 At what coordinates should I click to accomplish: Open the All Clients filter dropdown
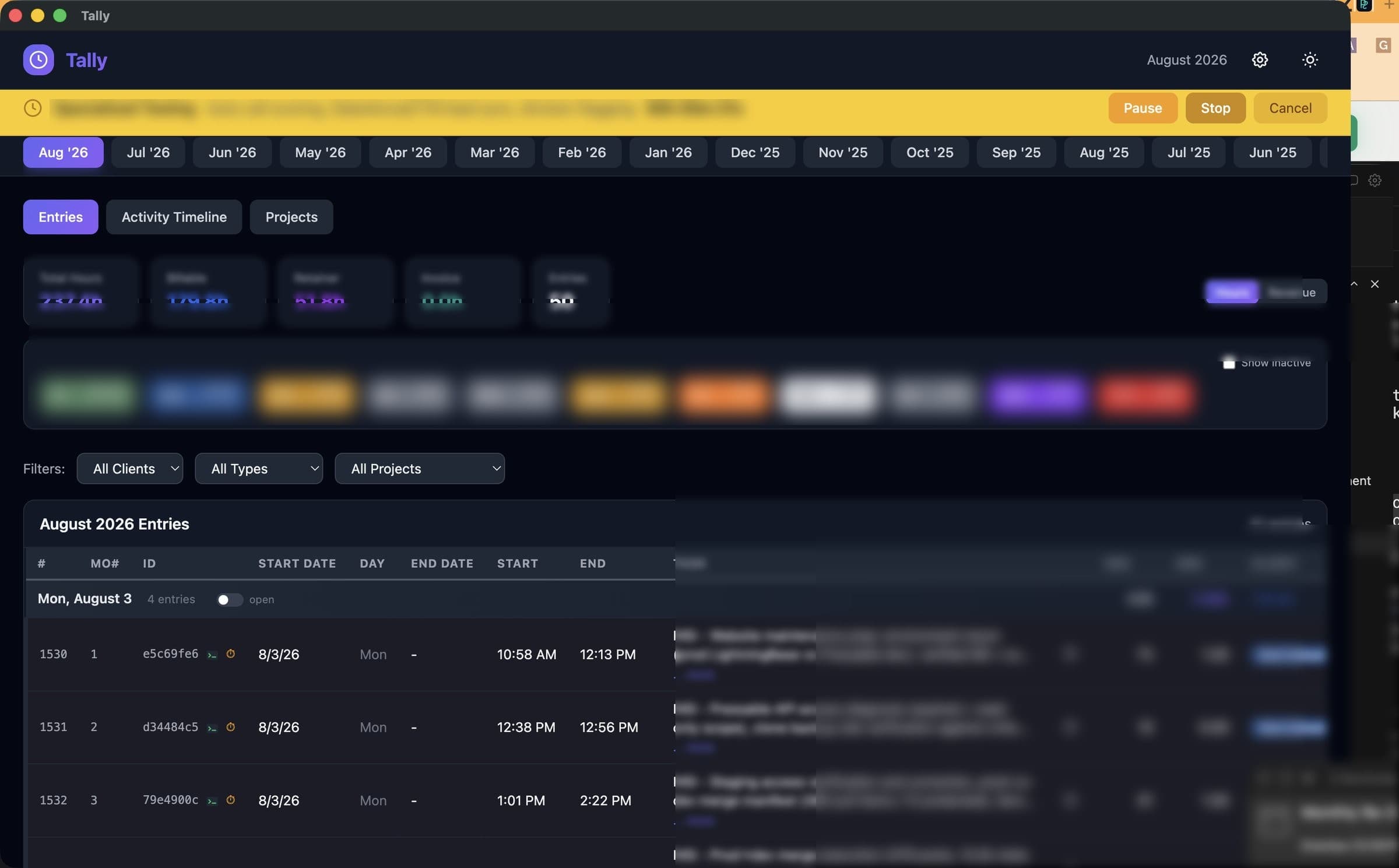(130, 469)
